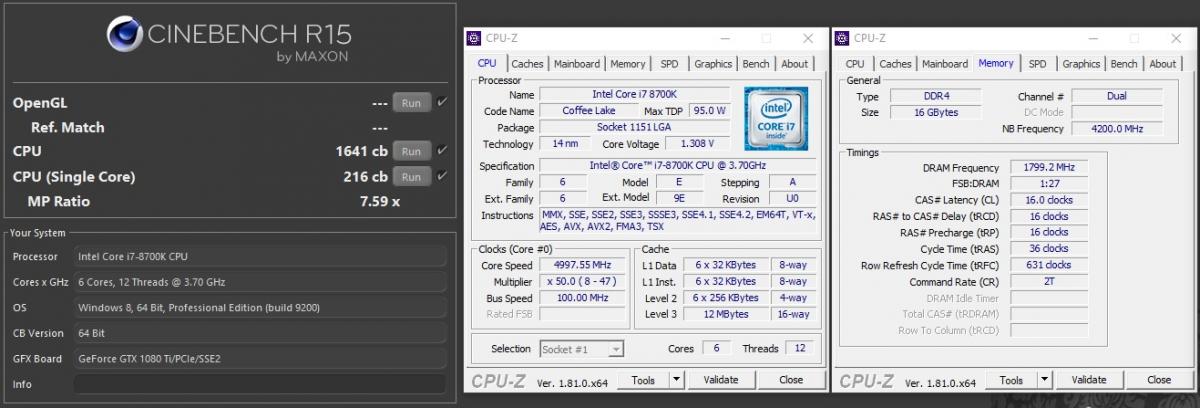Image resolution: width=1200 pixels, height=408 pixels.
Task: Click Tools button in left CPU-Z window
Action: point(643,380)
